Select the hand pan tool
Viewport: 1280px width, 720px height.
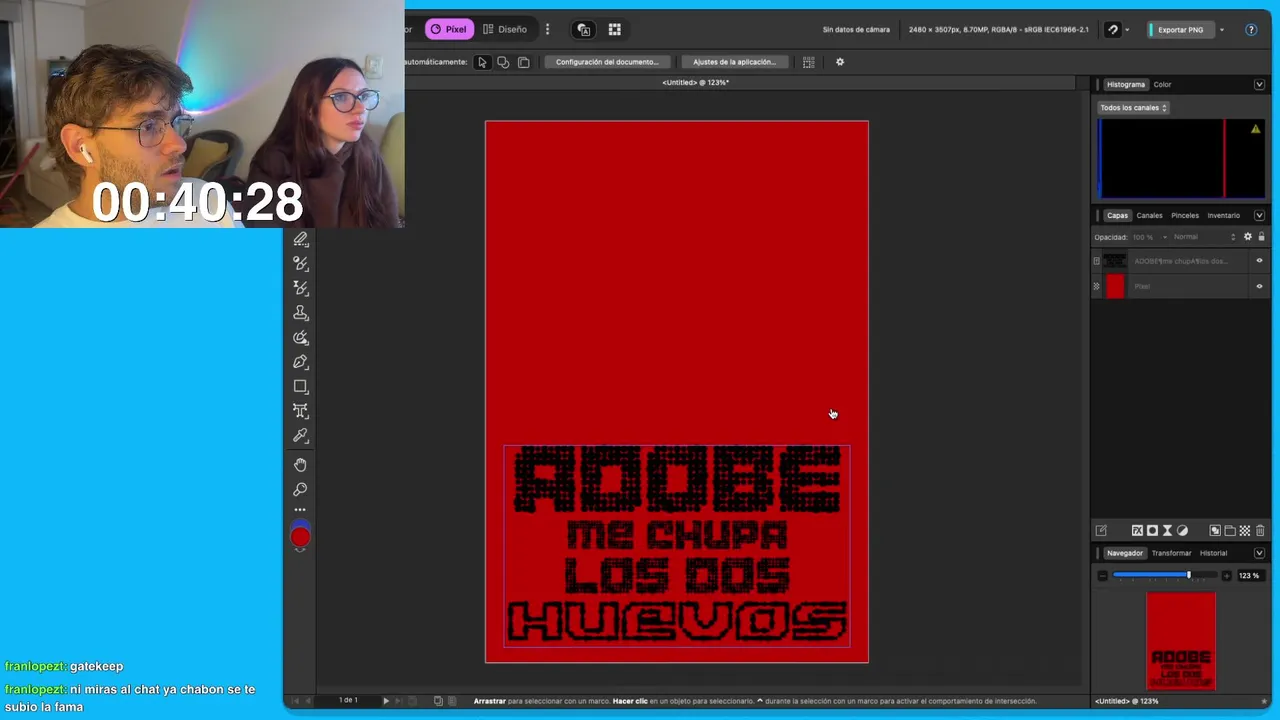(300, 465)
